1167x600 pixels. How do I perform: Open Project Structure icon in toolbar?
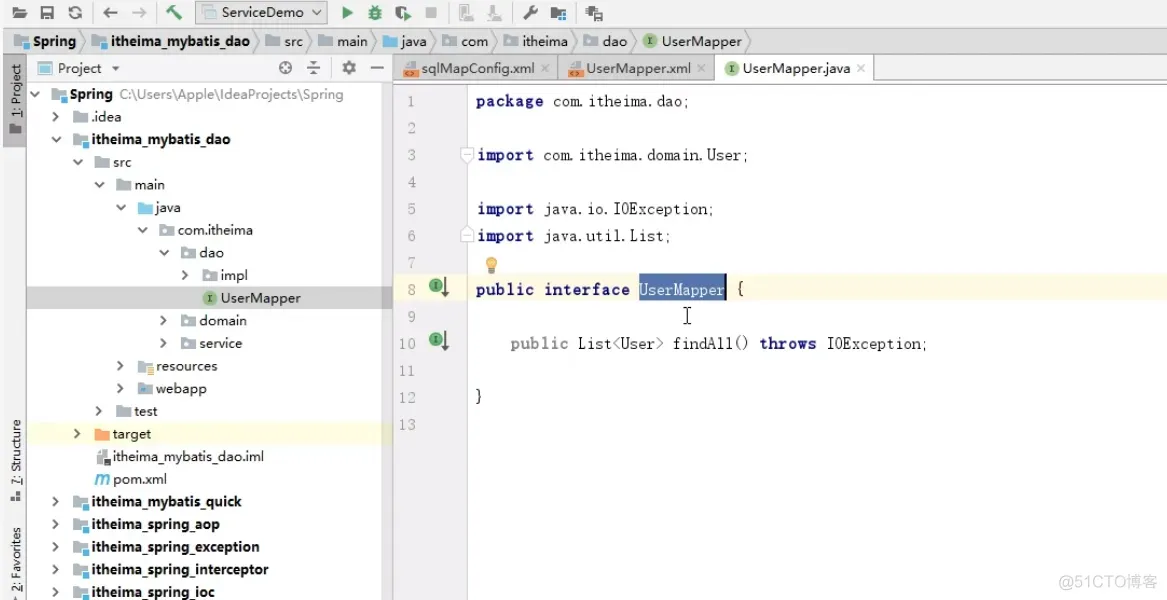tap(558, 13)
